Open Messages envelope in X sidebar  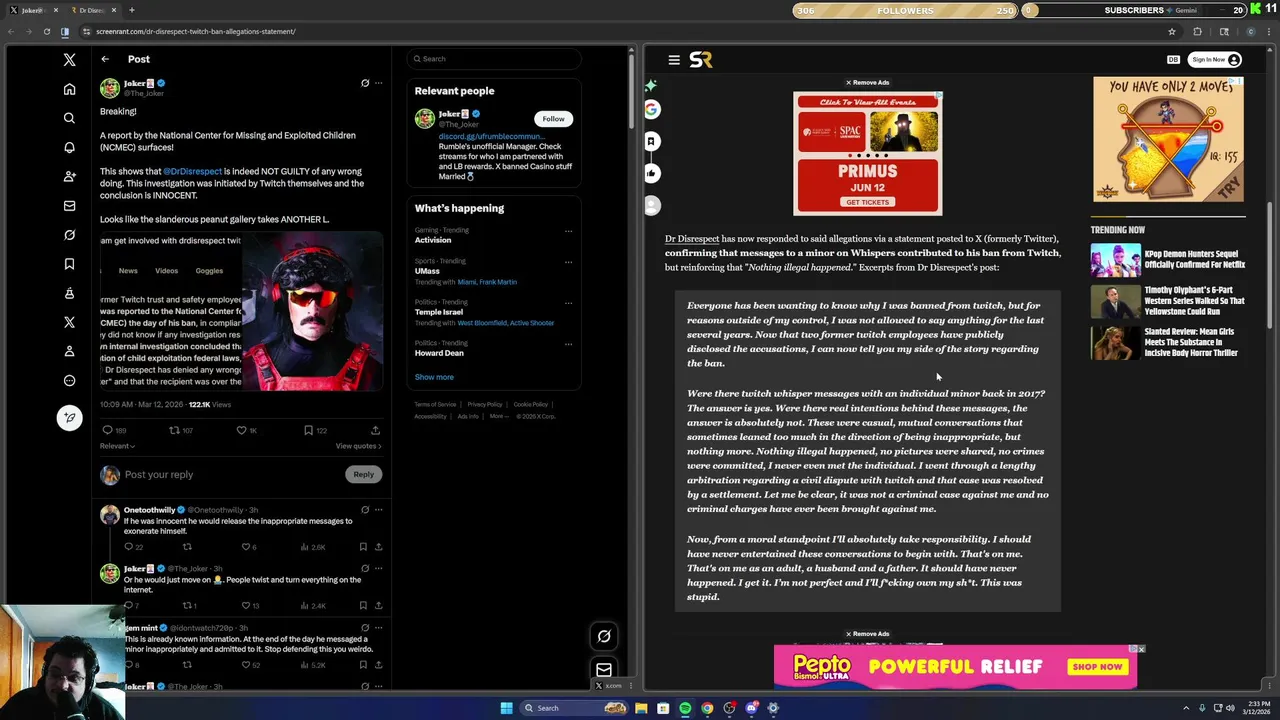click(69, 206)
